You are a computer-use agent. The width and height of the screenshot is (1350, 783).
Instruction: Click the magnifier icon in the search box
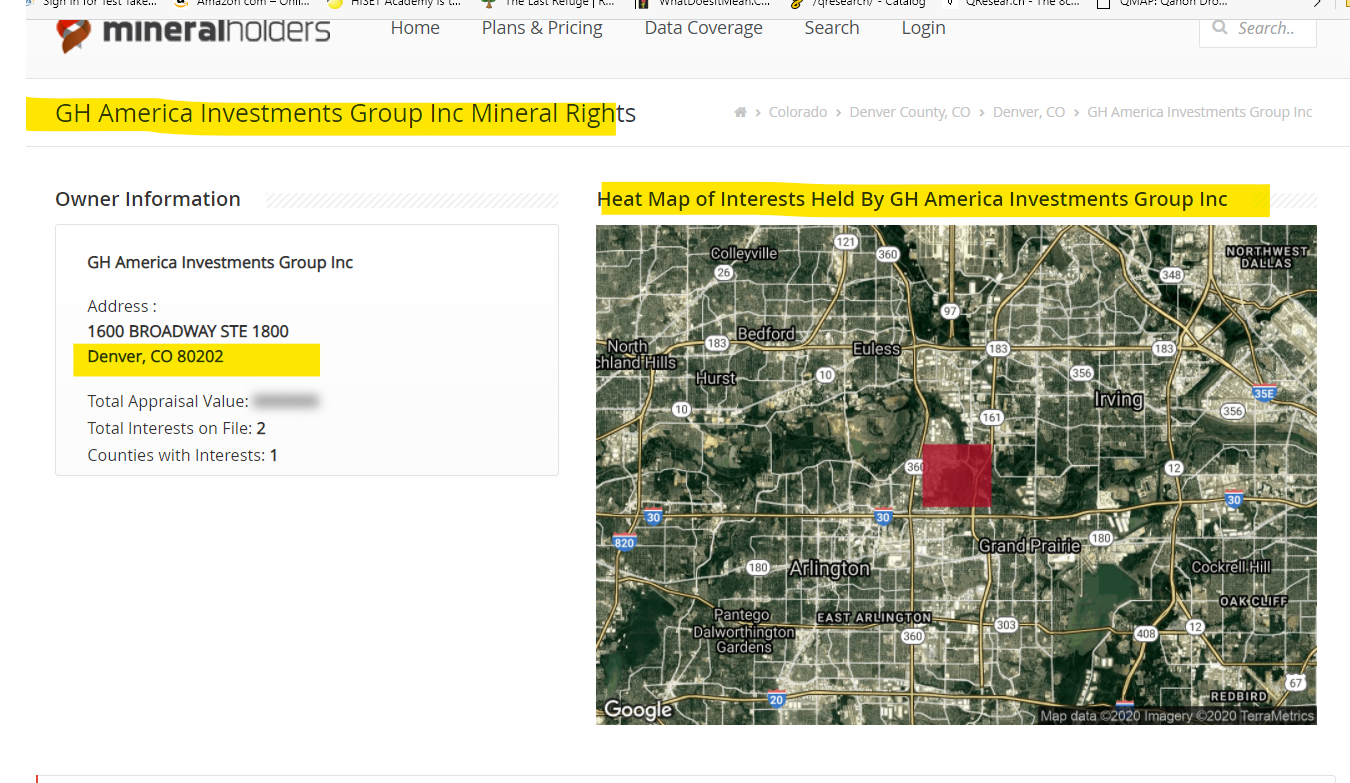(x=1220, y=28)
